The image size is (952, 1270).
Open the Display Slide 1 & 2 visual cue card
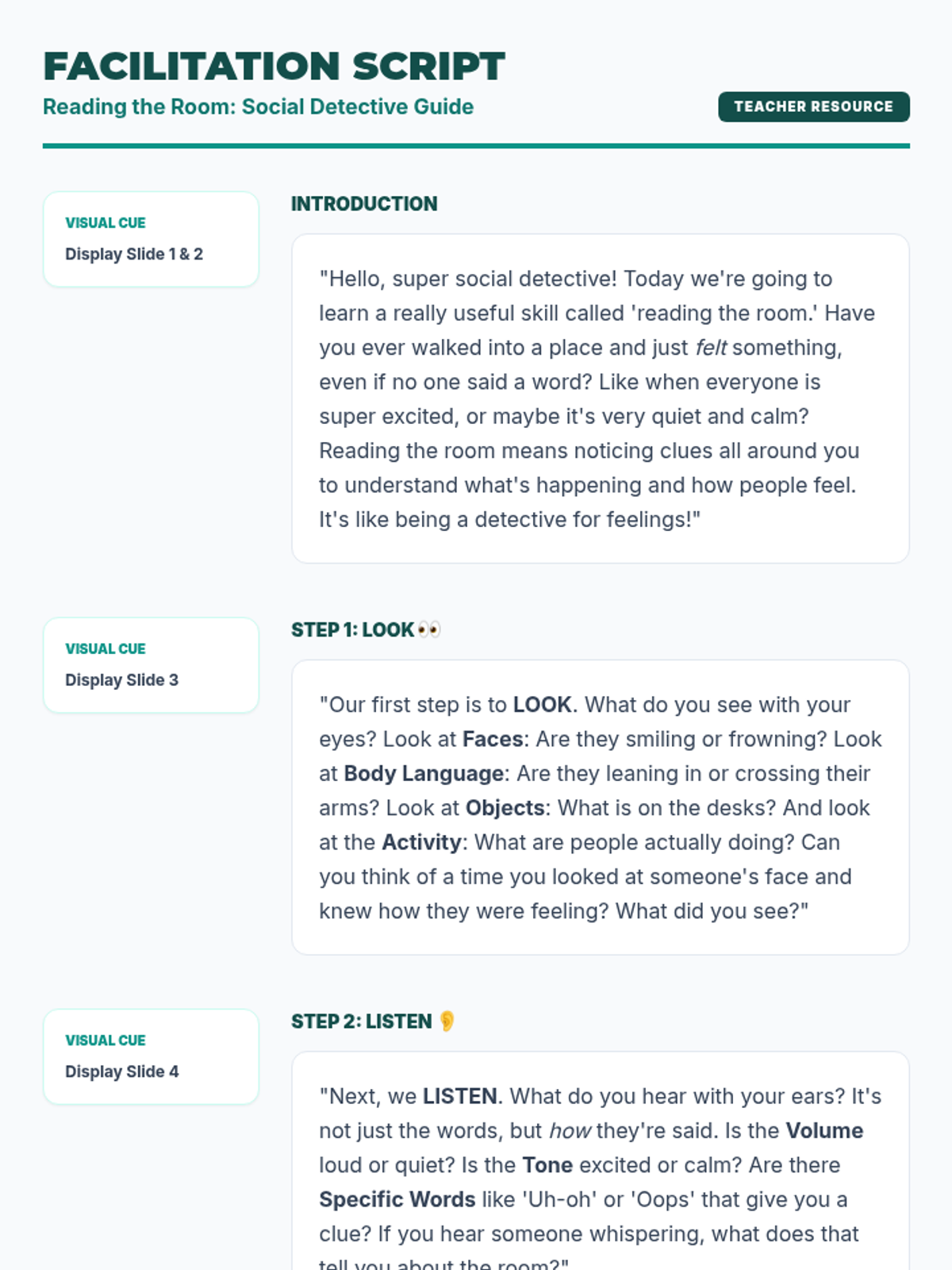coord(151,239)
